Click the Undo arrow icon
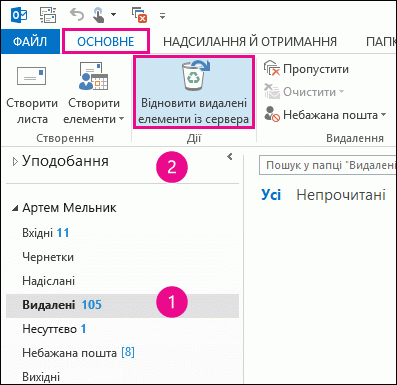The height and width of the screenshot is (385, 397). [77, 15]
